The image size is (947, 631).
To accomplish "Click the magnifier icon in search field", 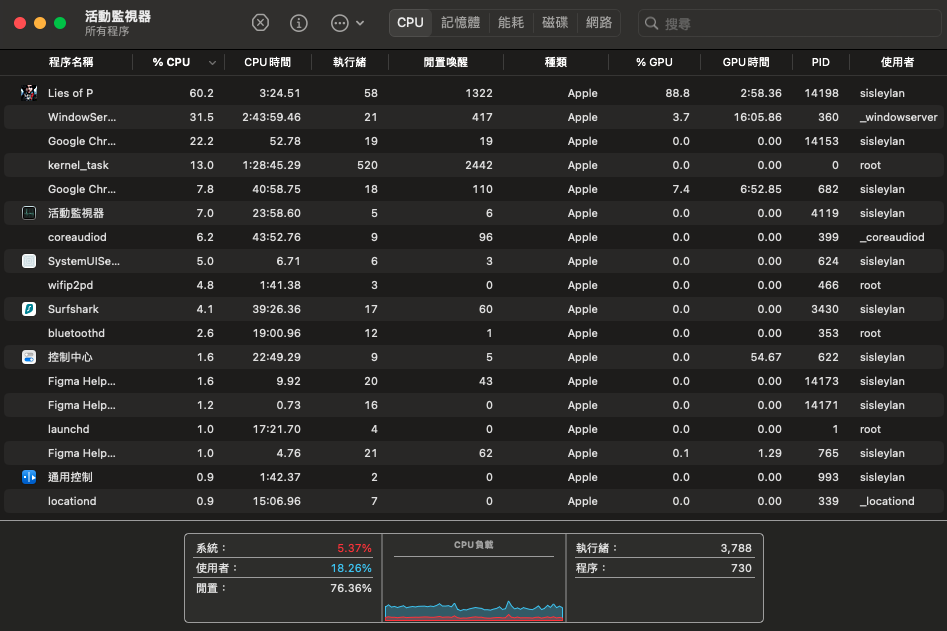I will 651,24.
